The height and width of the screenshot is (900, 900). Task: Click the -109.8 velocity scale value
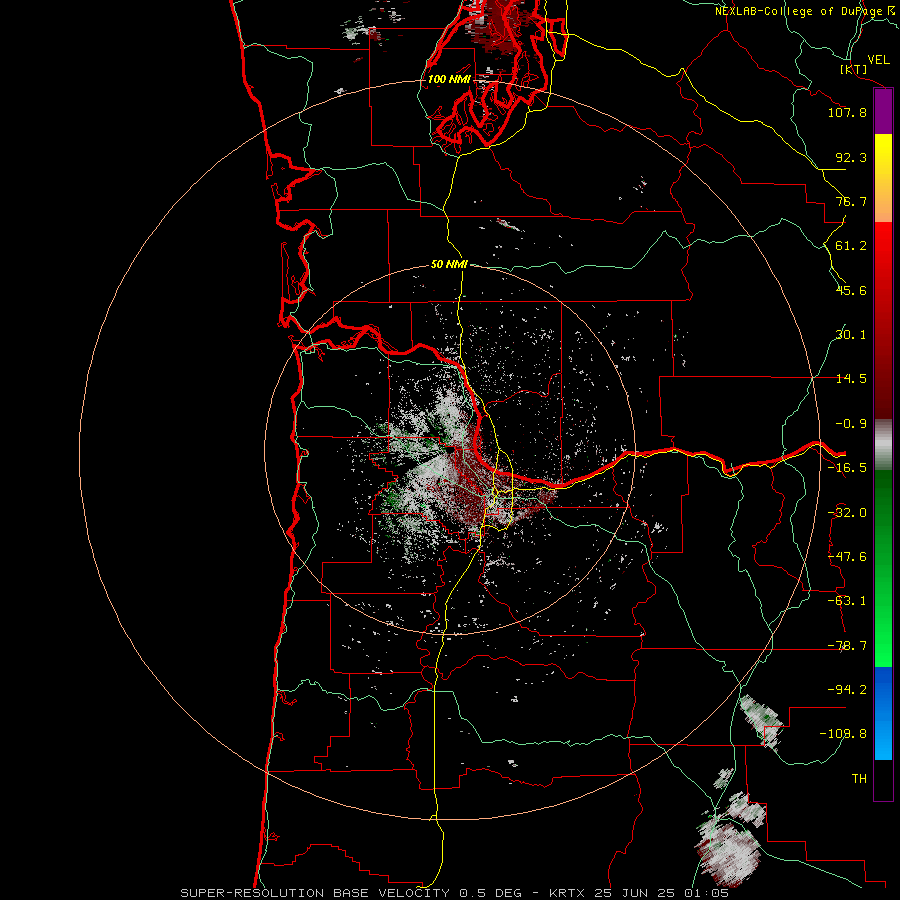point(843,734)
